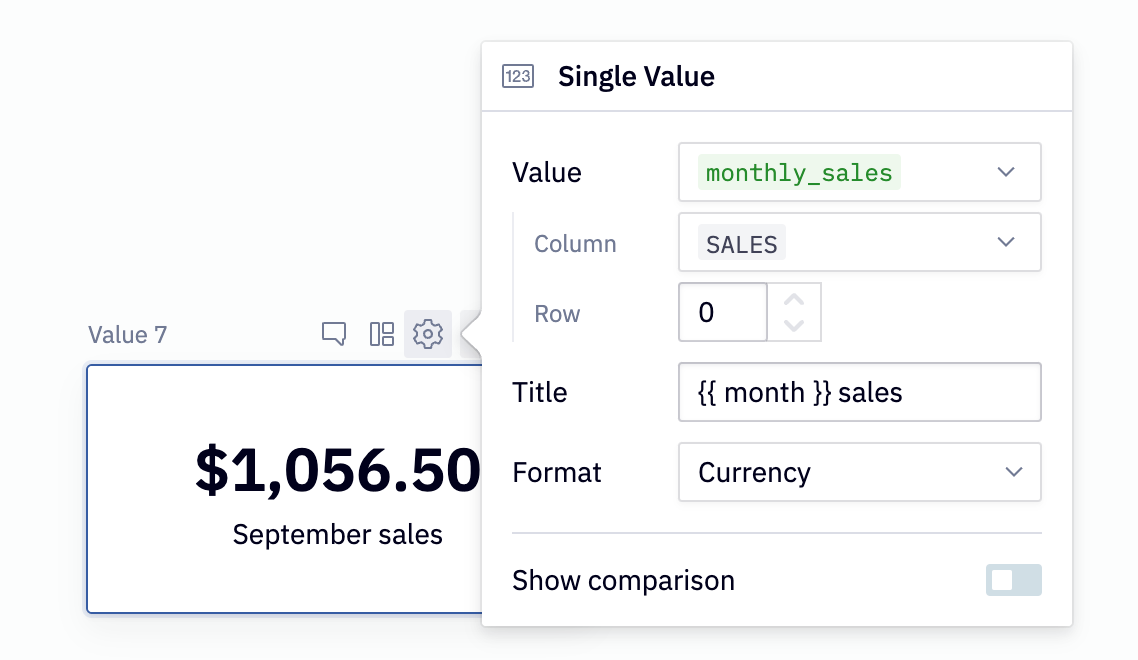Increment the Row value with the up arrow
Screen dimensions: 1138x660
pyautogui.click(x=793, y=298)
